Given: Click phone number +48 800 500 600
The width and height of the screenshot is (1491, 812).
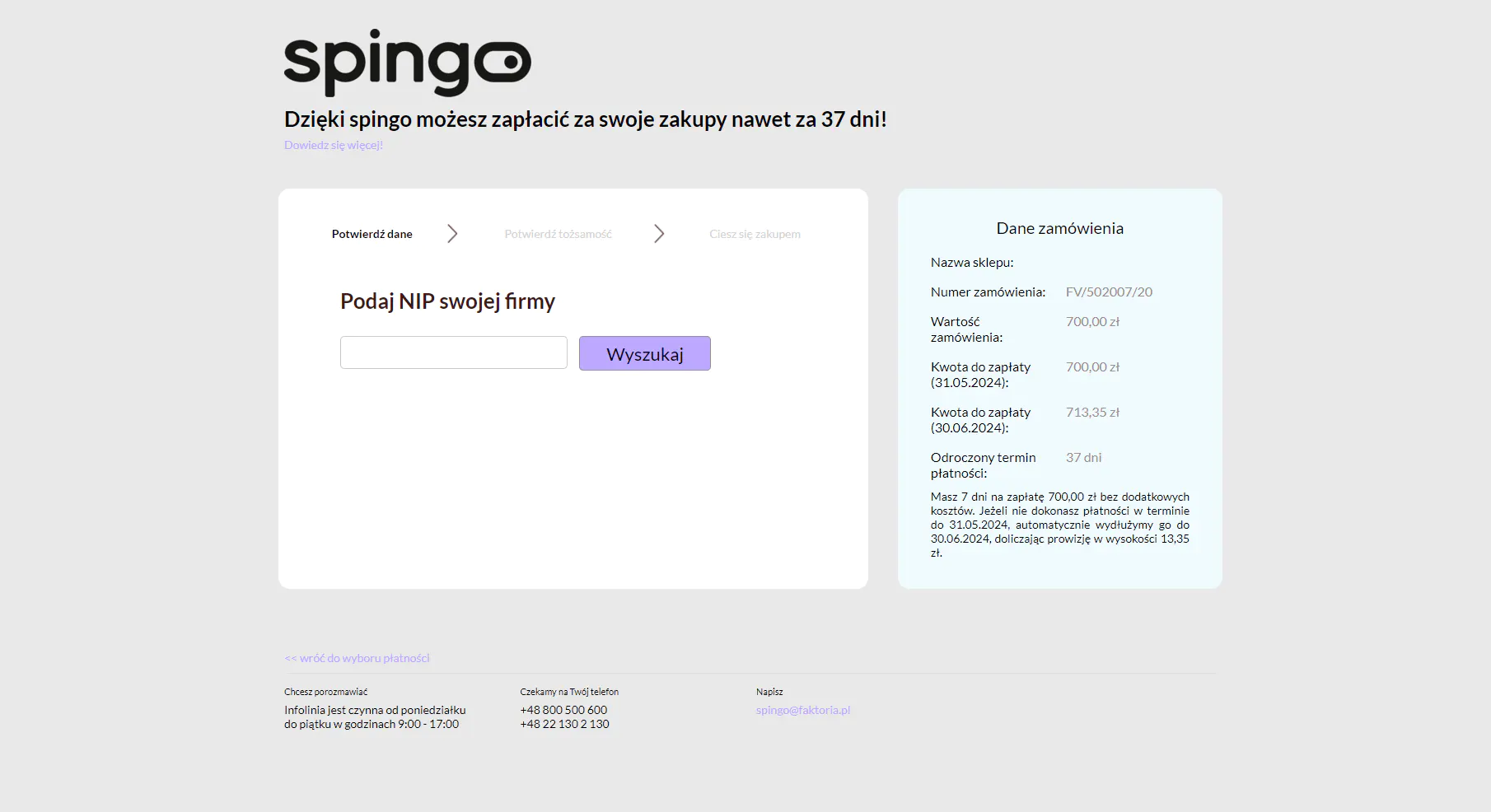Looking at the screenshot, I should [563, 710].
